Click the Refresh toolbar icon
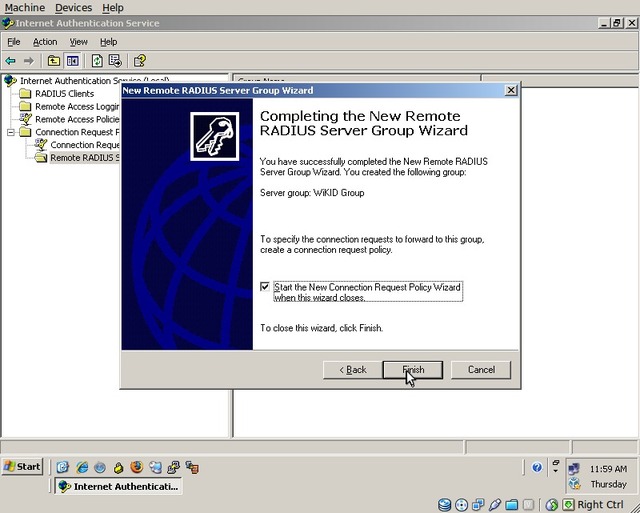Image resolution: width=640 pixels, height=513 pixels. coord(97,61)
